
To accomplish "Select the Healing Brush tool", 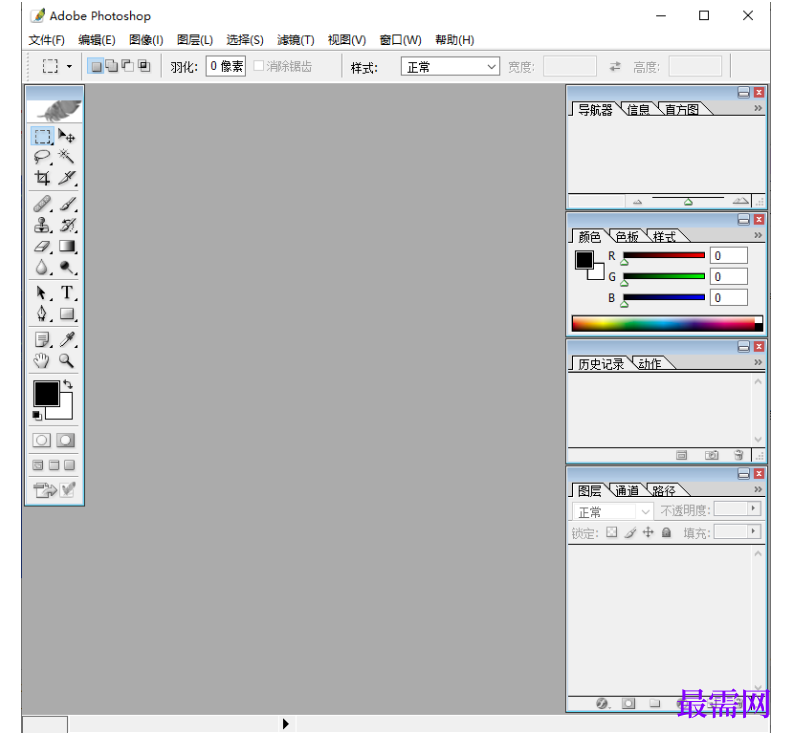I will [x=42, y=204].
